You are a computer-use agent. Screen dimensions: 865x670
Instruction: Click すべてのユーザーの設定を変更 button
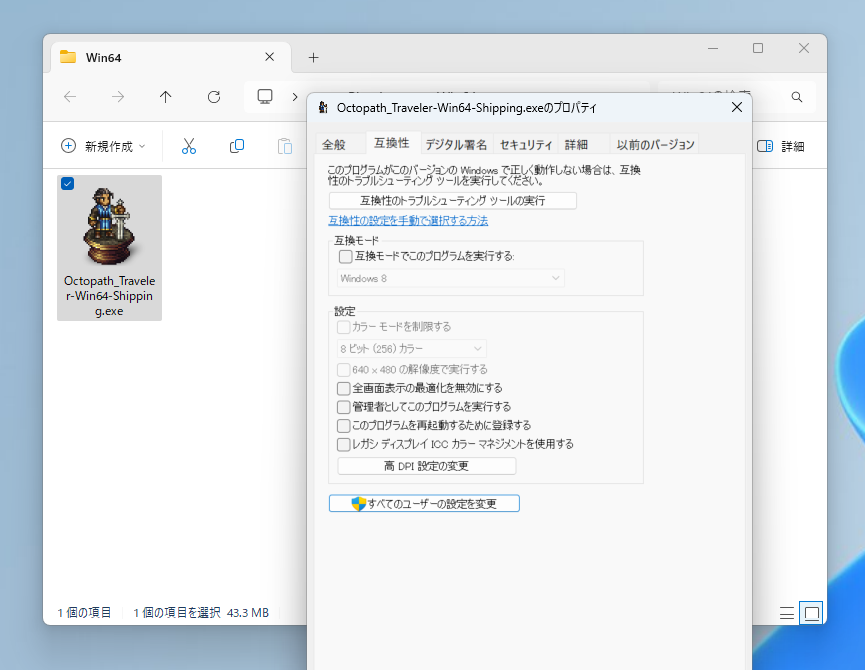coord(424,503)
